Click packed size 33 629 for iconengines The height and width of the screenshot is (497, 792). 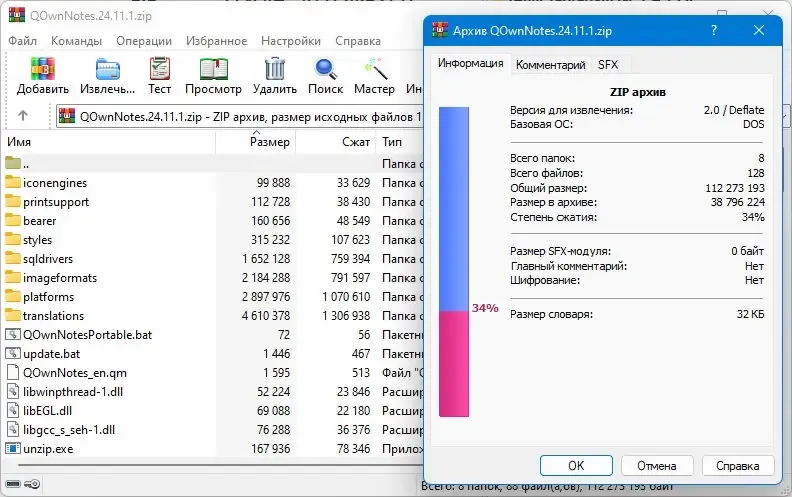click(353, 183)
